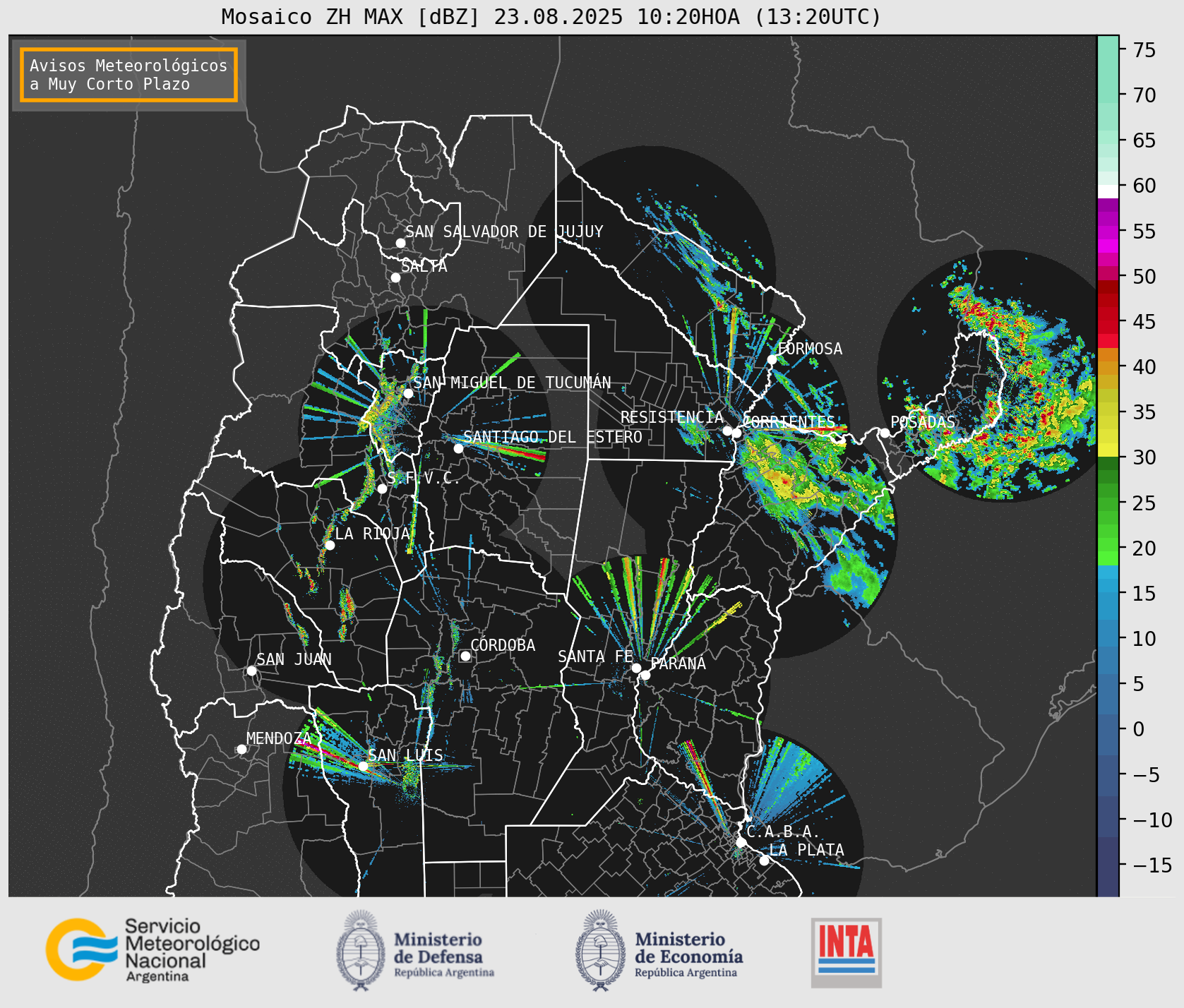Click the Corrientes city marker
This screenshot has width=1184, height=1008.
click(x=736, y=433)
